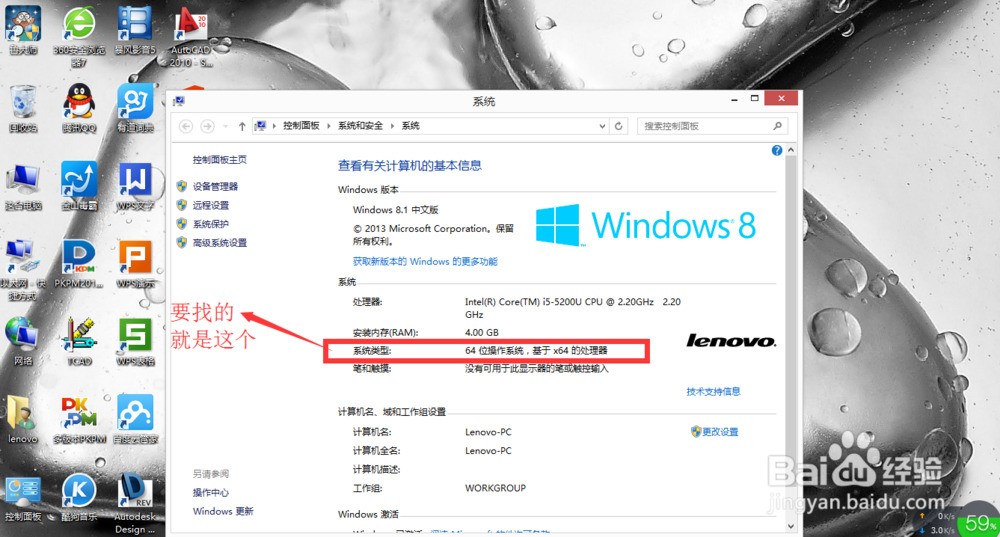Screen dimensions: 1000x537
Task: Open the recent locations dropdown arrow
Action: pyautogui.click(x=225, y=126)
